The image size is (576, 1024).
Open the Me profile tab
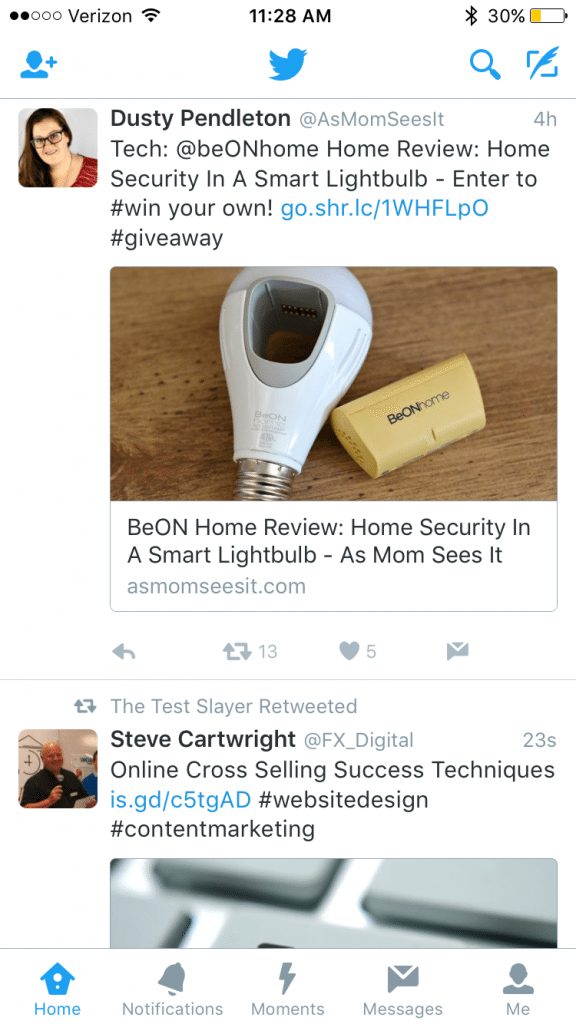coord(518,989)
